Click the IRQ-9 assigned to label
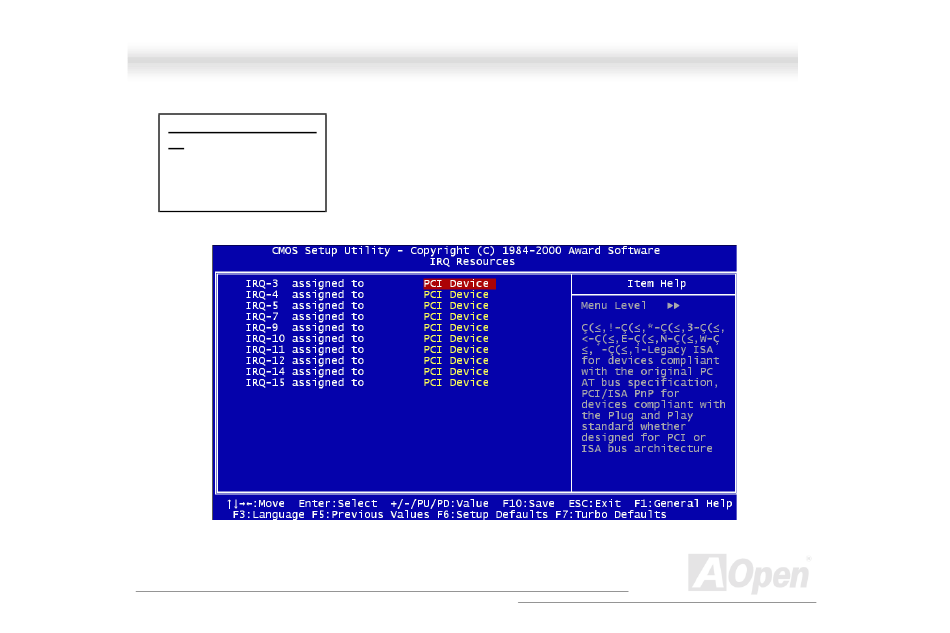 tap(305, 328)
